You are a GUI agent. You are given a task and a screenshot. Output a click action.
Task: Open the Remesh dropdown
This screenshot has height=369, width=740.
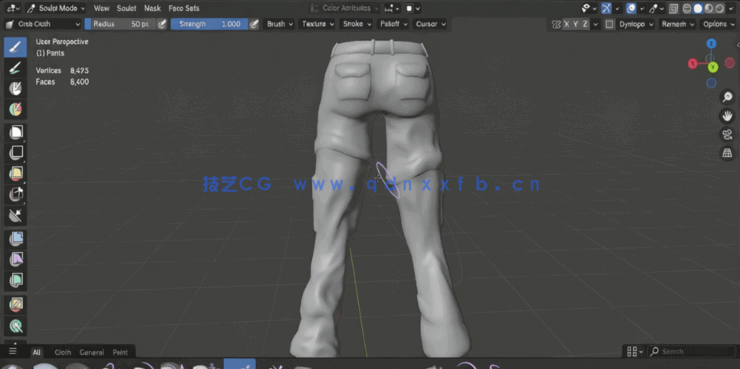point(678,24)
